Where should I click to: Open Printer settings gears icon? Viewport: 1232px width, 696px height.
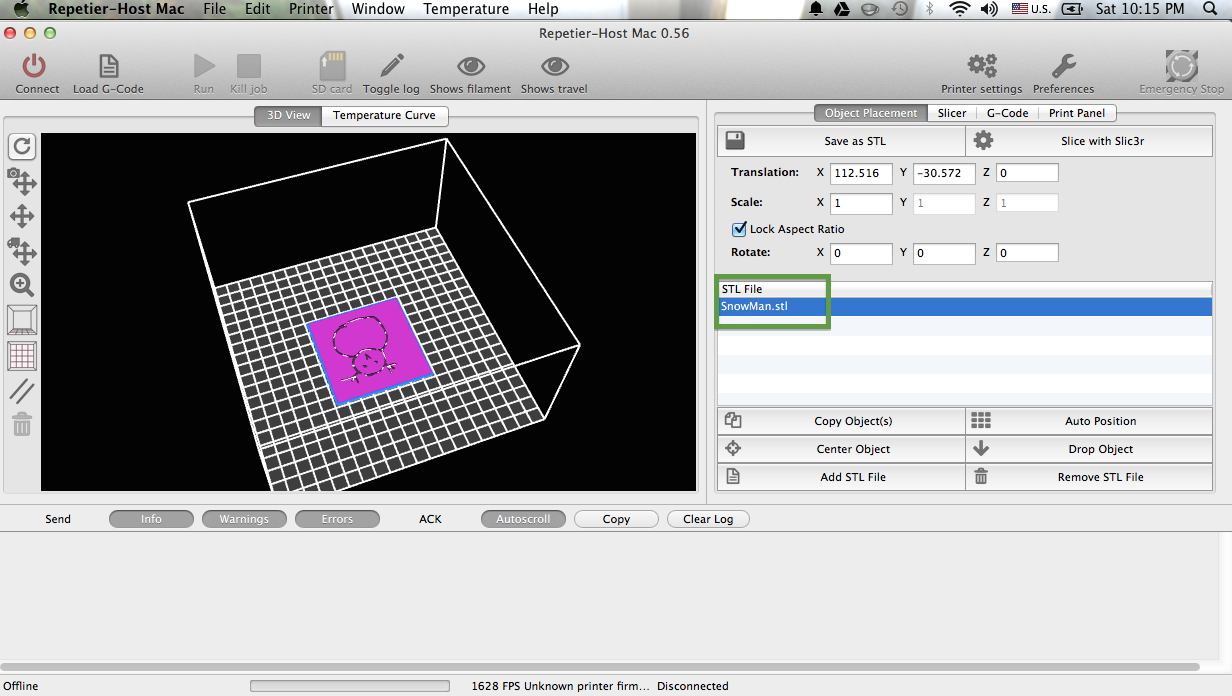pyautogui.click(x=982, y=67)
